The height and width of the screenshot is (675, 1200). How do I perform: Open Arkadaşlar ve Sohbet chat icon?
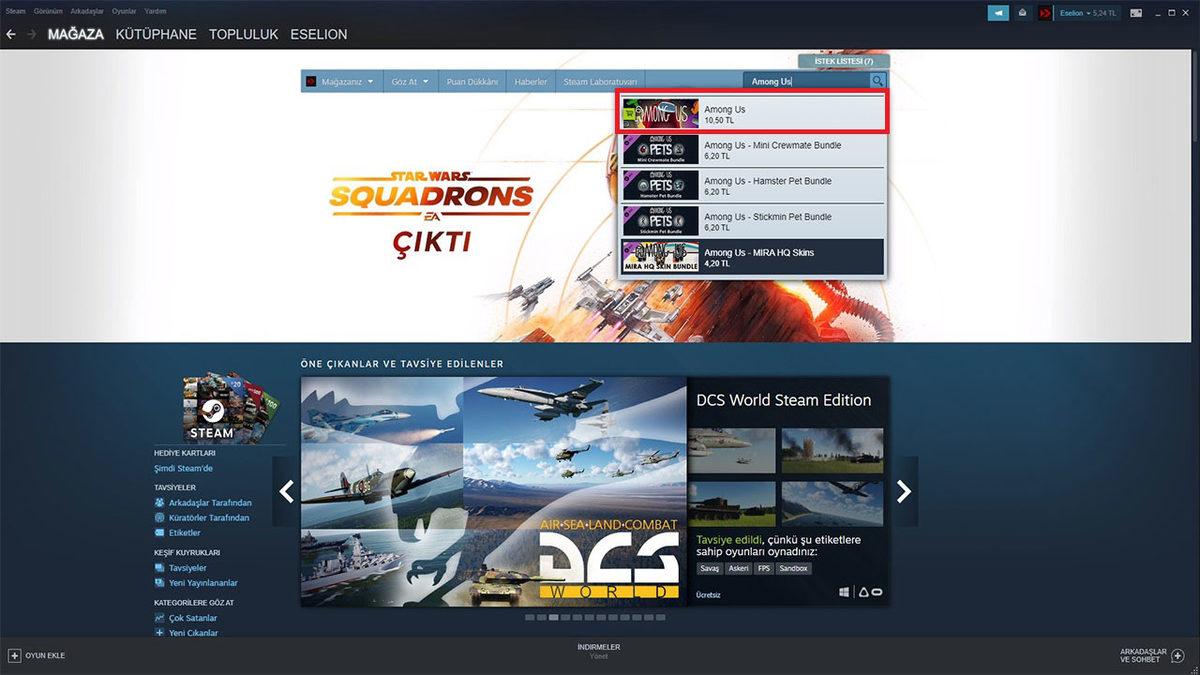[x=1177, y=655]
